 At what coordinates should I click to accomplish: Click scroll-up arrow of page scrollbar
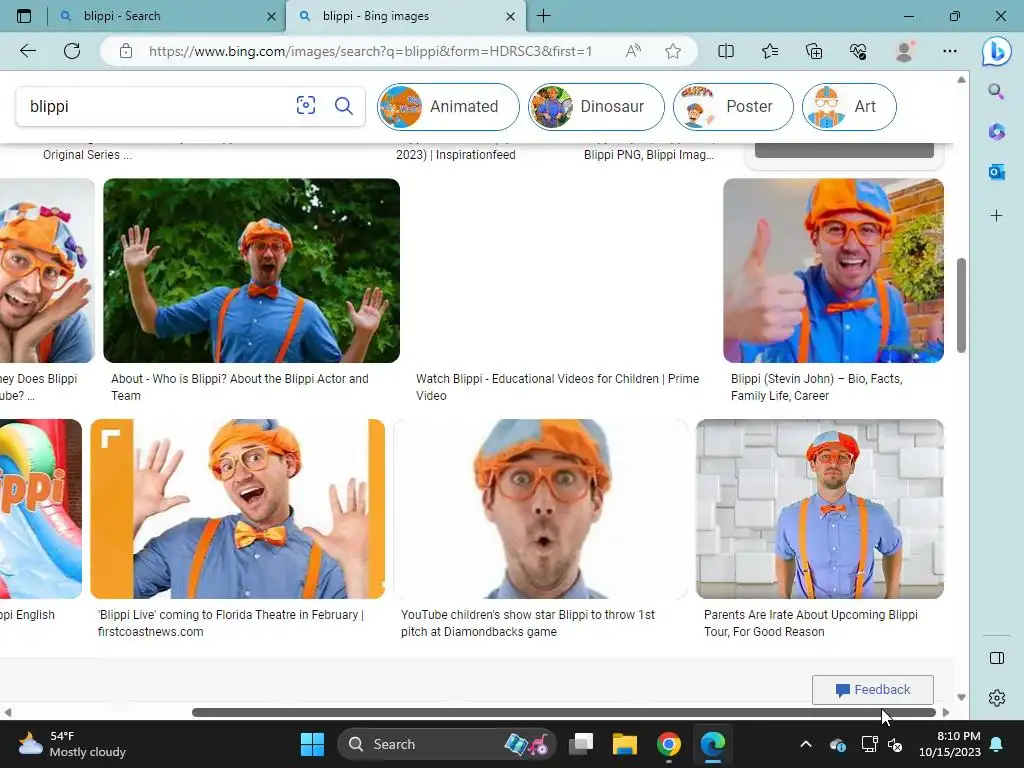point(961,80)
